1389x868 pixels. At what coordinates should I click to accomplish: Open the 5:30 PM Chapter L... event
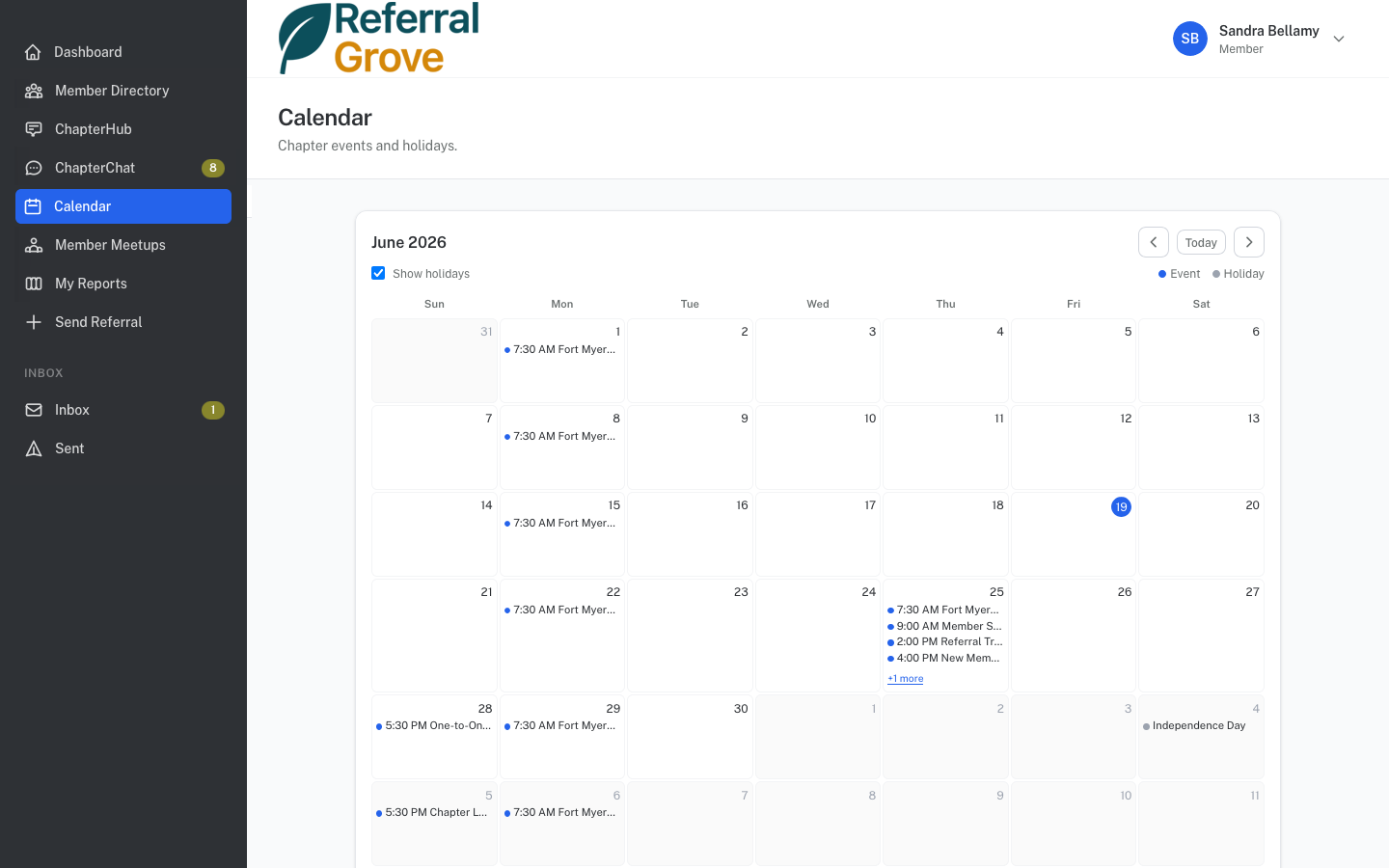(434, 813)
